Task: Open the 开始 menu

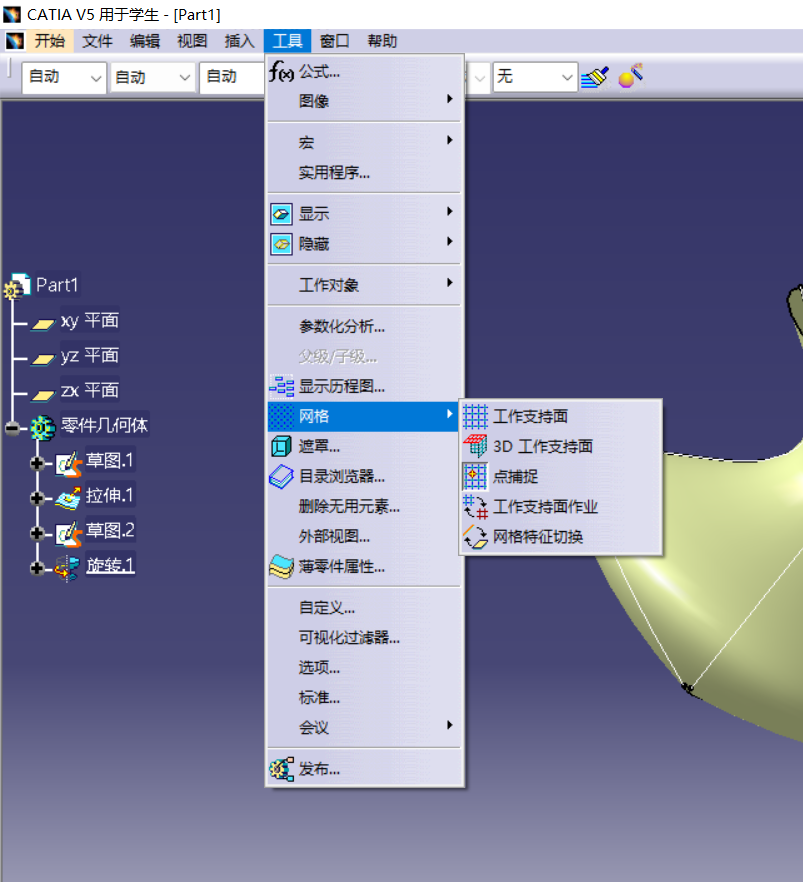Action: pyautogui.click(x=49, y=40)
